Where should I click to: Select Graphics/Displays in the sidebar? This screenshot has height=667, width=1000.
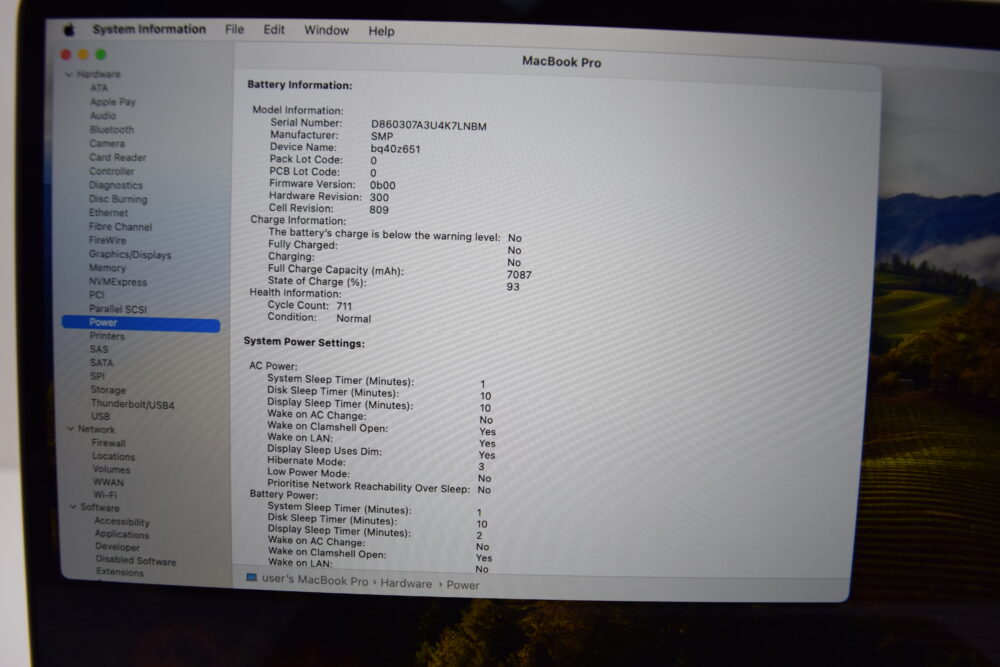(x=130, y=254)
